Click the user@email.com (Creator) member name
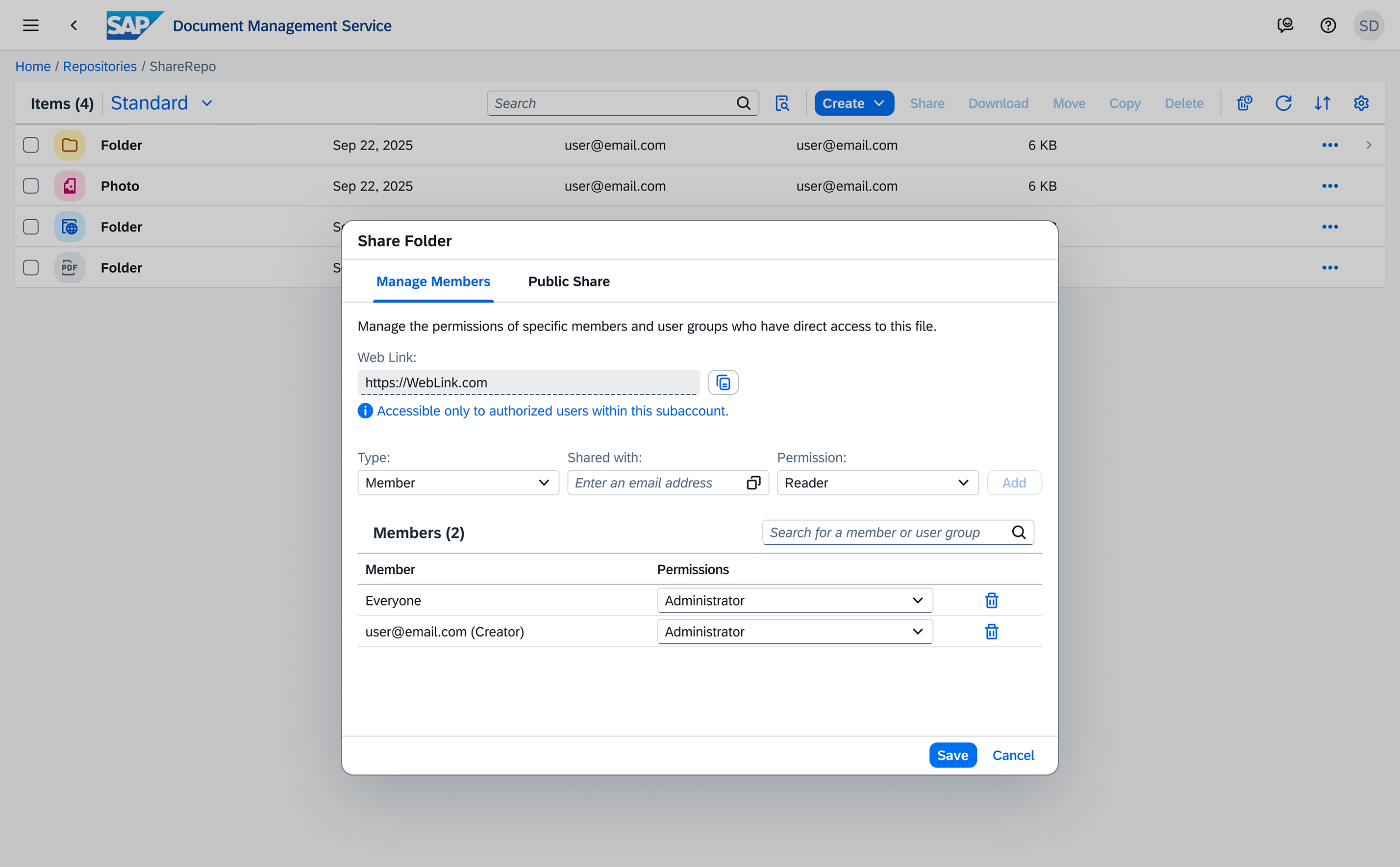Viewport: 1400px width, 867px height. click(445, 631)
